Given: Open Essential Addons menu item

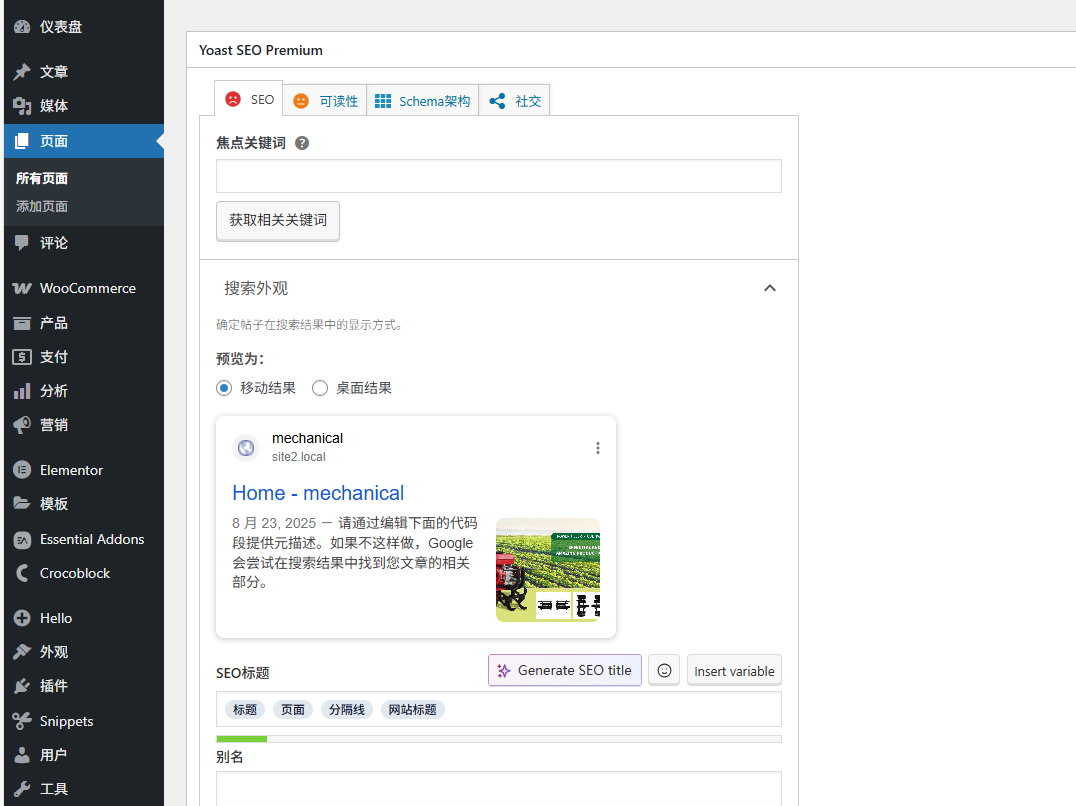Looking at the screenshot, I should 92,539.
